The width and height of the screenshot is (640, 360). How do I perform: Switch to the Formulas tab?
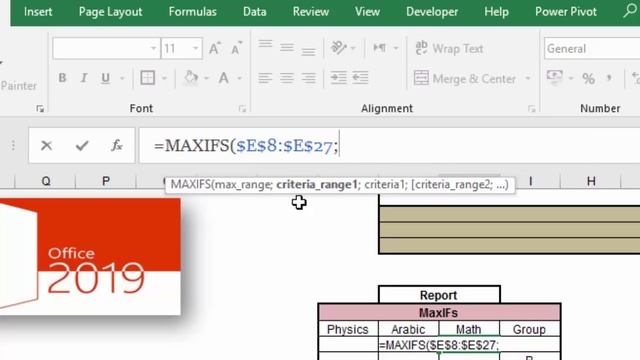[192, 12]
